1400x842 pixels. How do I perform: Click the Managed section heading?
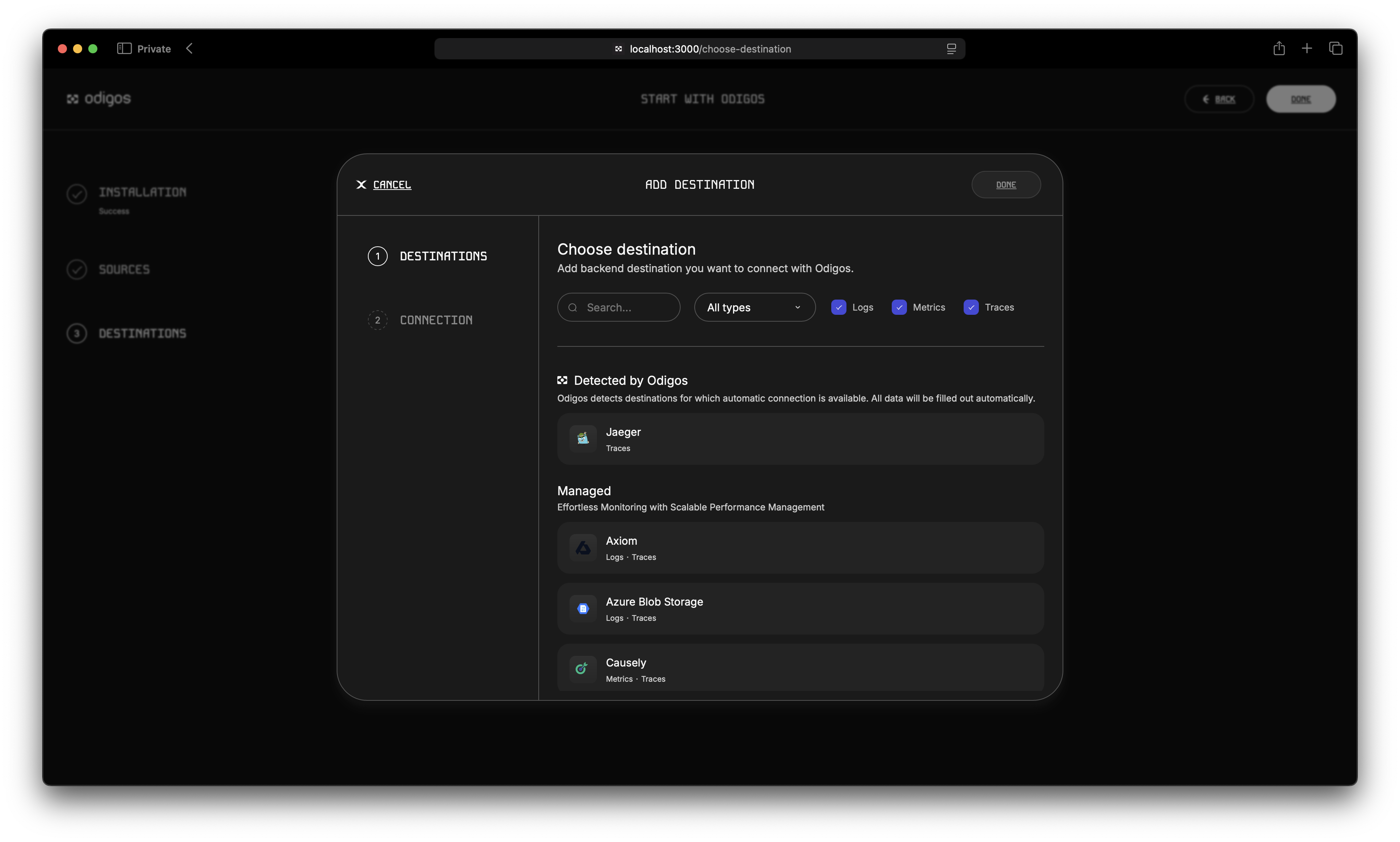pos(584,491)
